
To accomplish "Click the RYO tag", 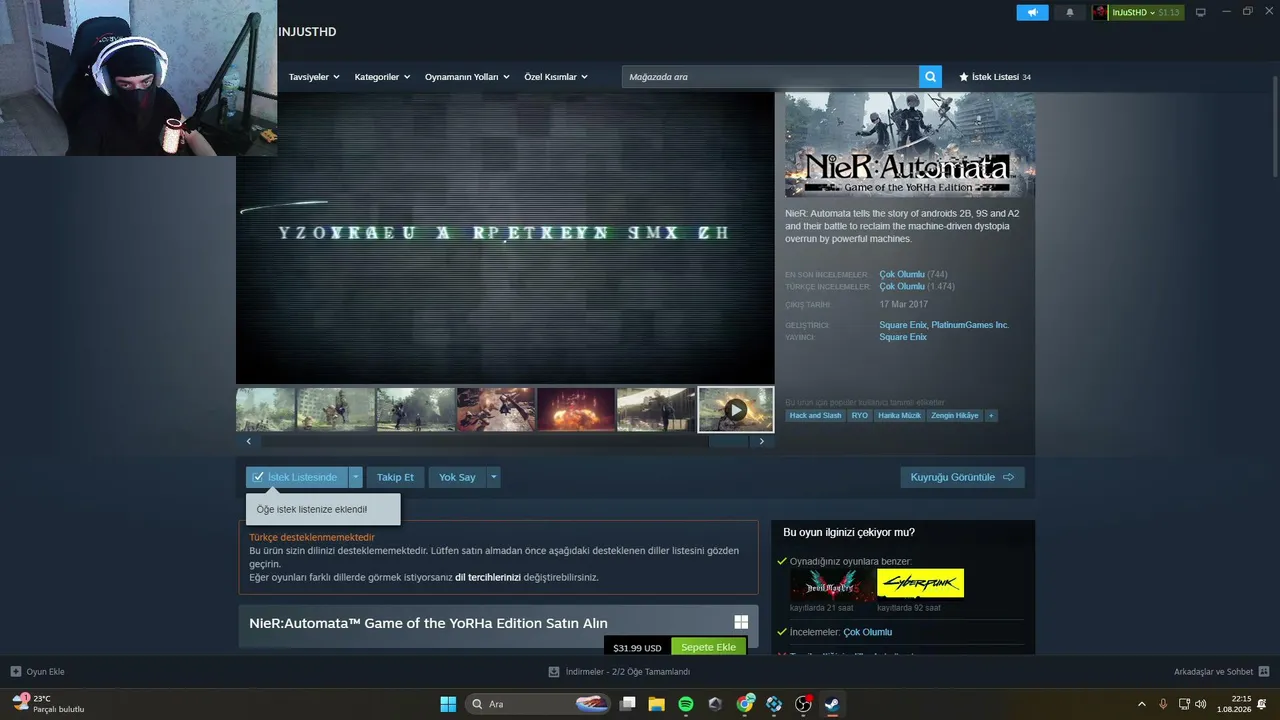I will (859, 415).
